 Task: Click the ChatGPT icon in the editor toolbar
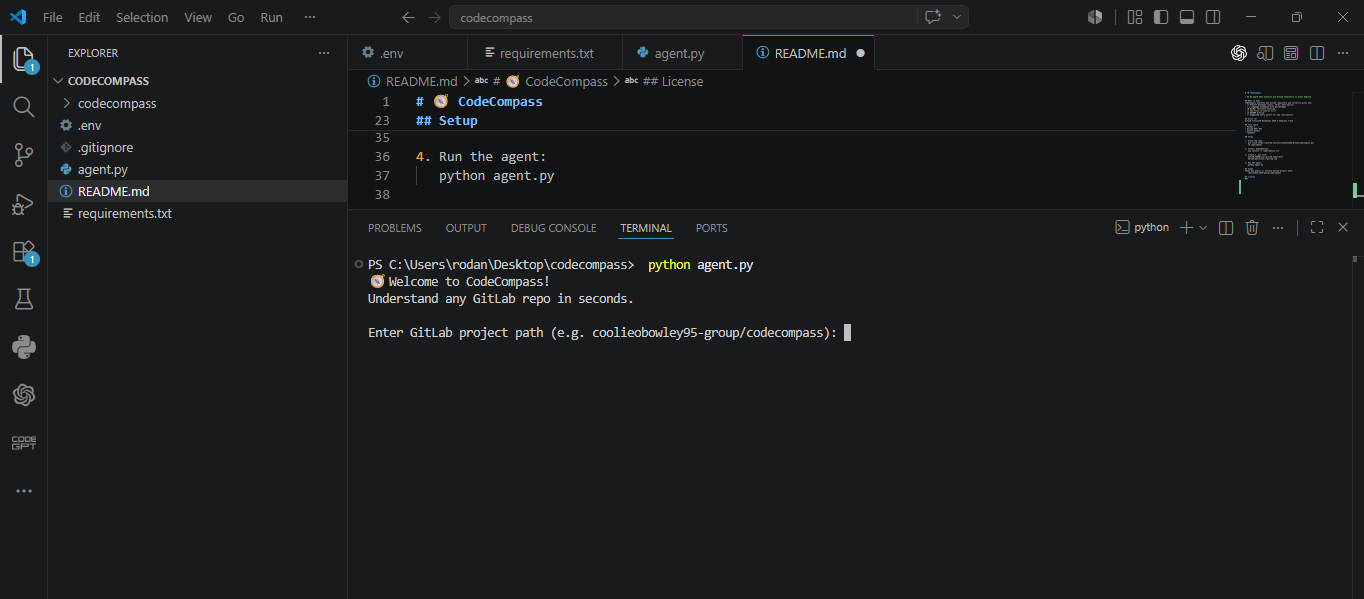pyautogui.click(x=1239, y=53)
